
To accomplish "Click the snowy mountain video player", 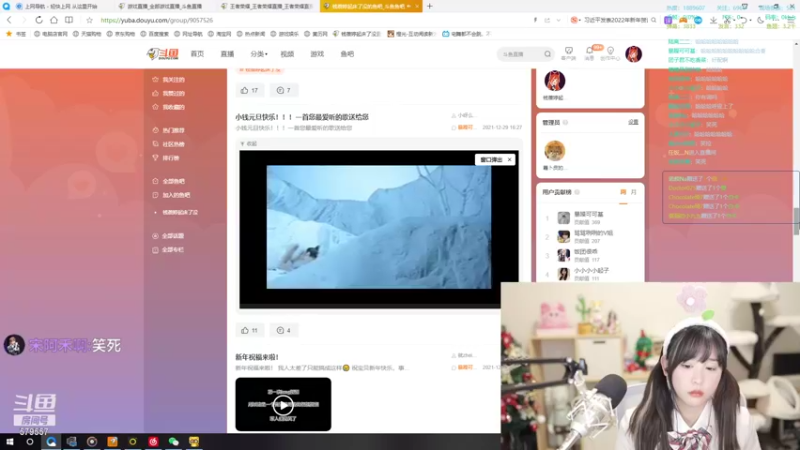I will 379,227.
